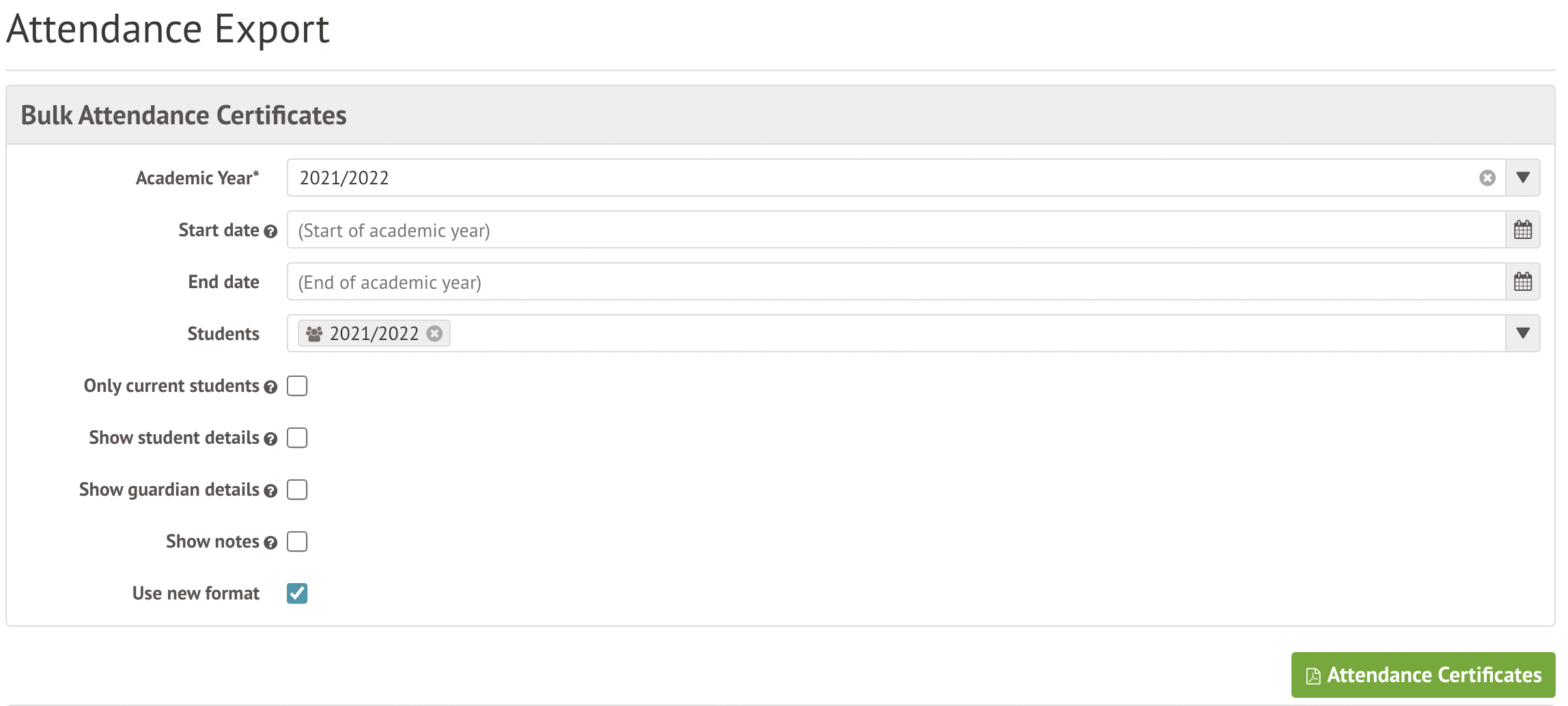Screen dimensions: 1568x706
Task: Click inside the Students selection field
Action: [956, 334]
